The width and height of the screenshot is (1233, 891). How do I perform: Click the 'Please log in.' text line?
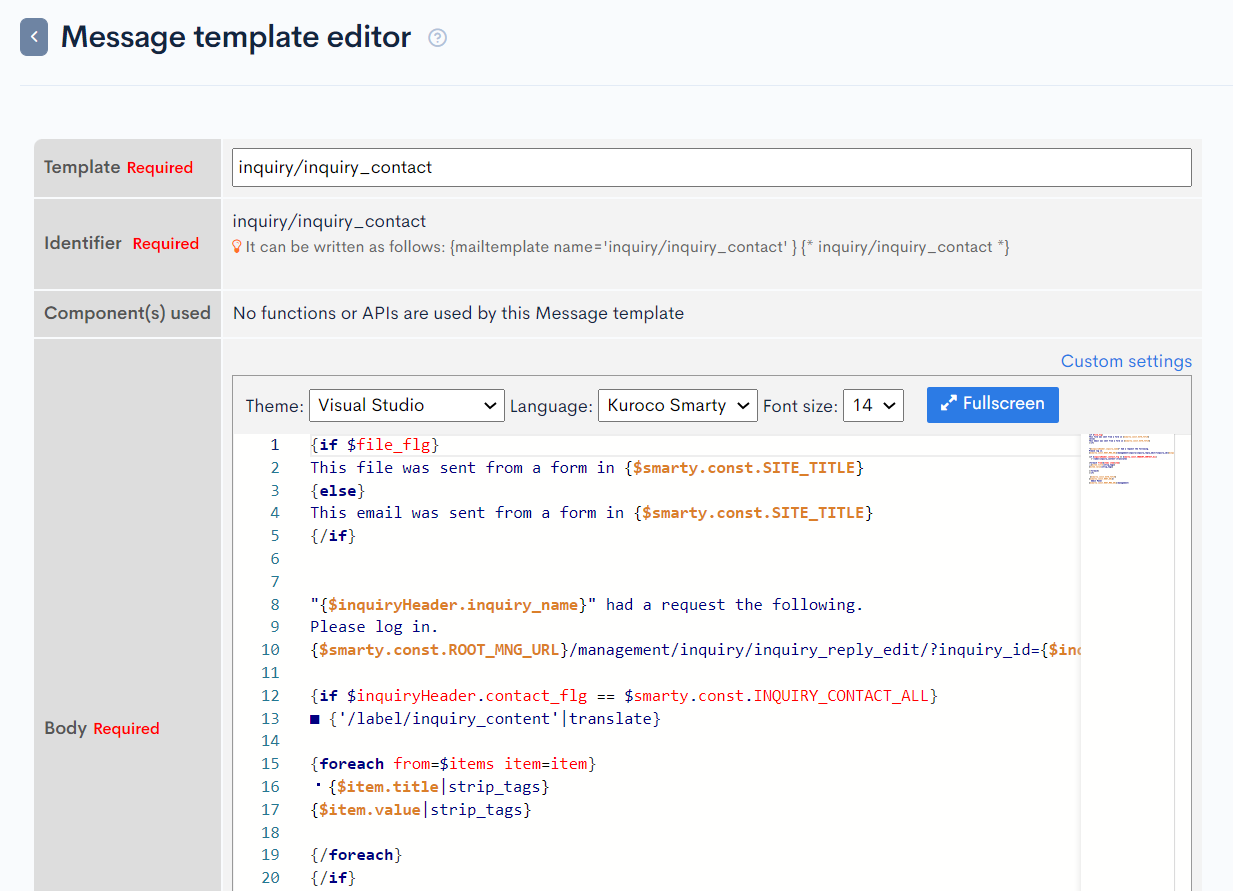pos(374,627)
